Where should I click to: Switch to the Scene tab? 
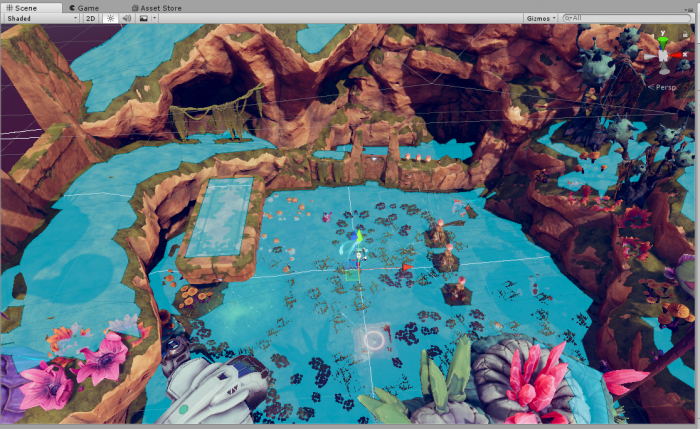[30, 8]
